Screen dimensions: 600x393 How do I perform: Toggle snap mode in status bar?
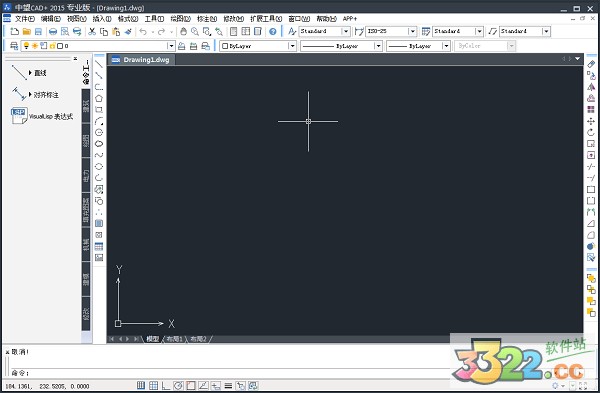pos(141,385)
